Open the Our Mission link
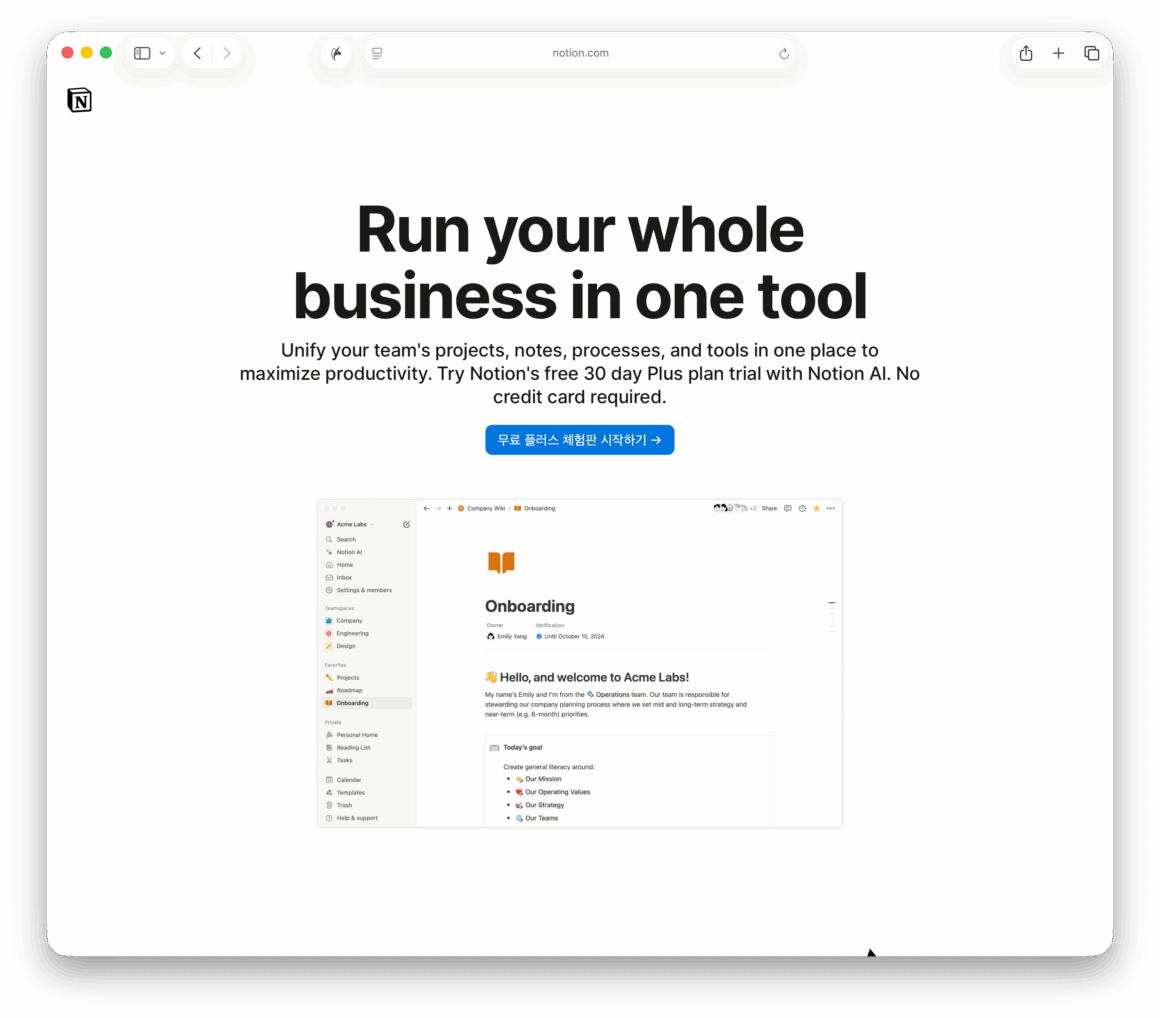The width and height of the screenshot is (1160, 1018). (x=539, y=779)
